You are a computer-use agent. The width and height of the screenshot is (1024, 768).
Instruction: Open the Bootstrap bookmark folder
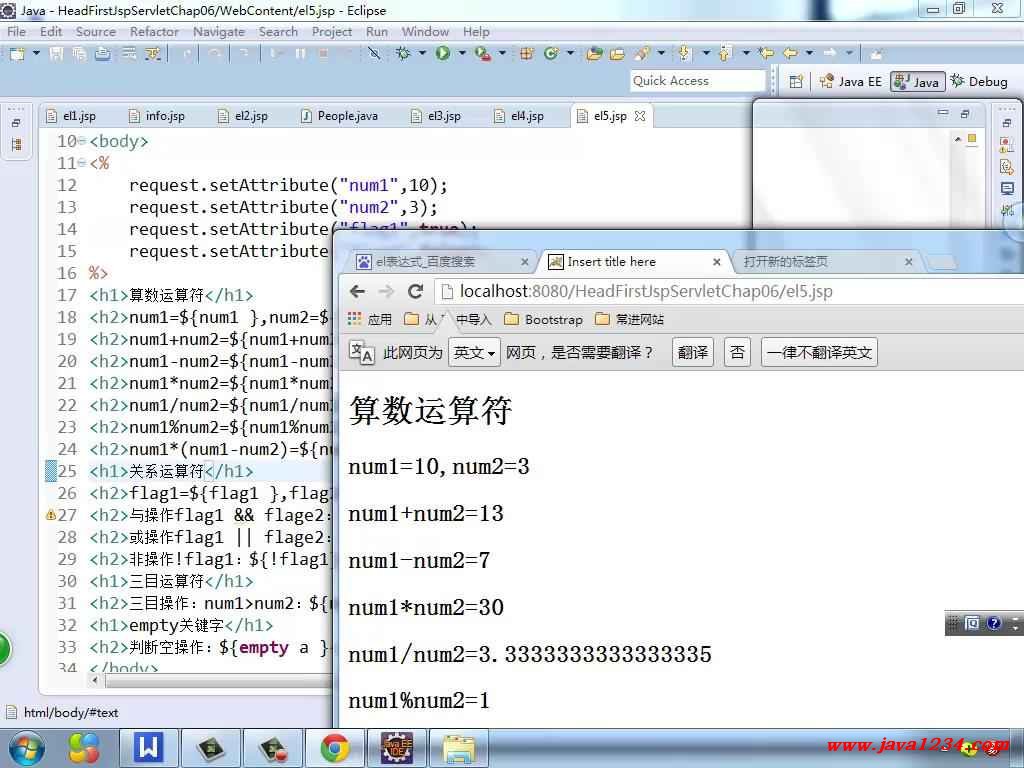click(543, 320)
